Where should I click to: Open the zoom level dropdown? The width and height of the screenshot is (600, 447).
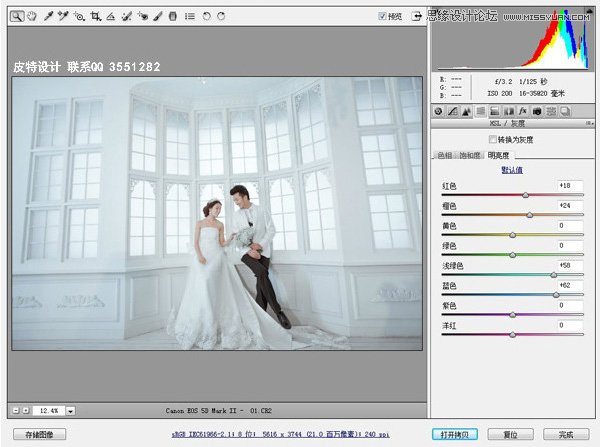72,410
